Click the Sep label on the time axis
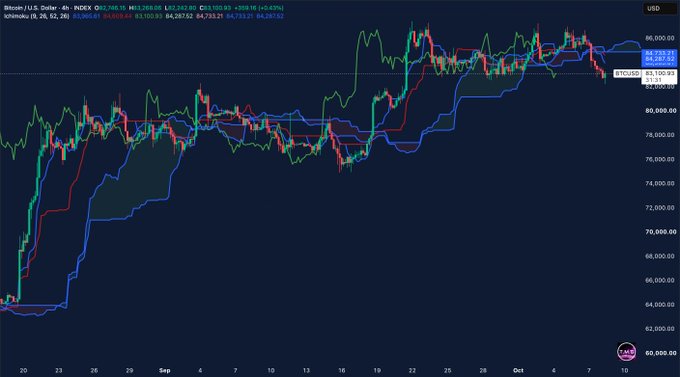This screenshot has width=680, height=377. [x=164, y=370]
